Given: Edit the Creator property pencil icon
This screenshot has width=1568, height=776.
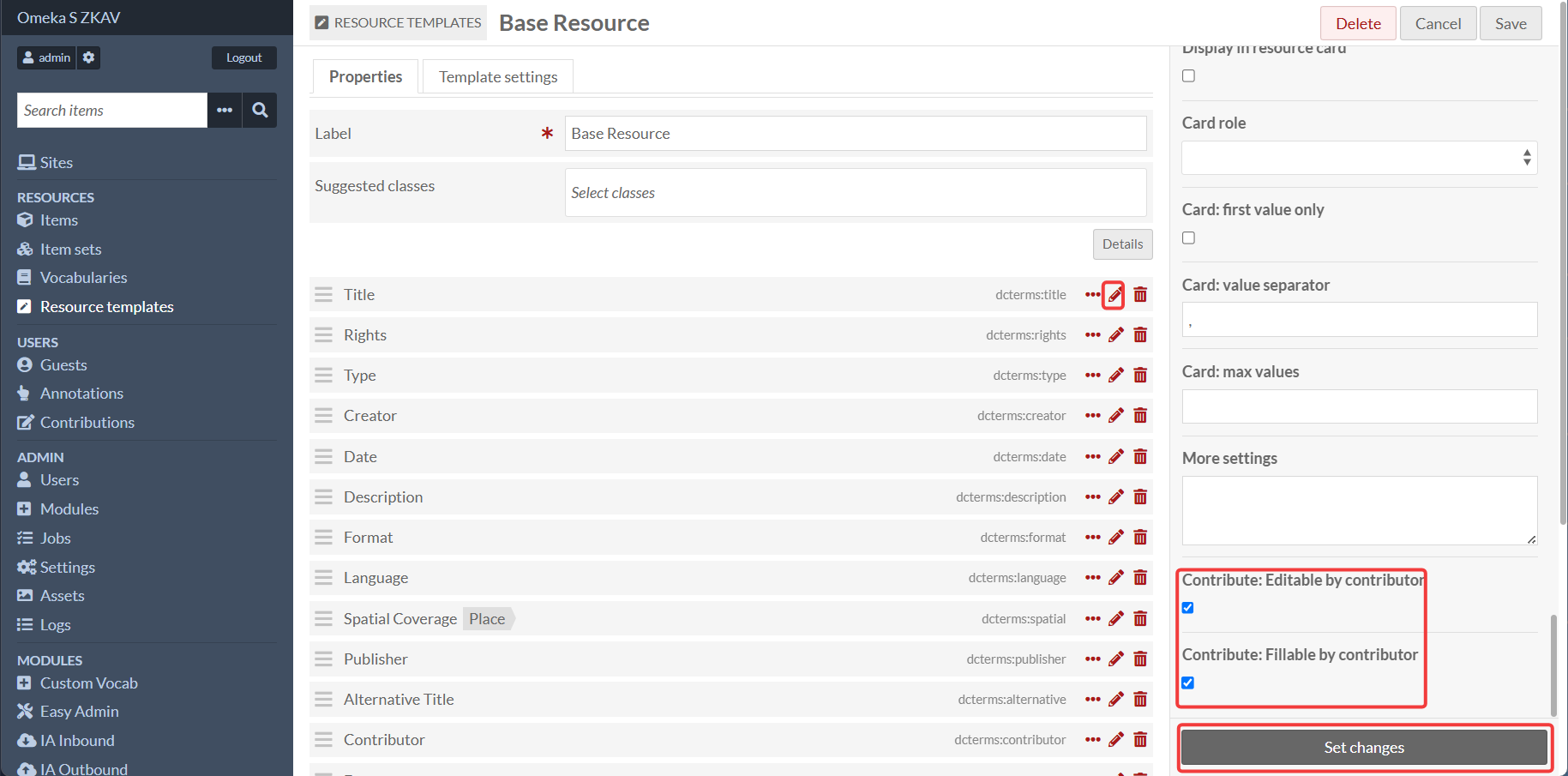Looking at the screenshot, I should tap(1115, 416).
